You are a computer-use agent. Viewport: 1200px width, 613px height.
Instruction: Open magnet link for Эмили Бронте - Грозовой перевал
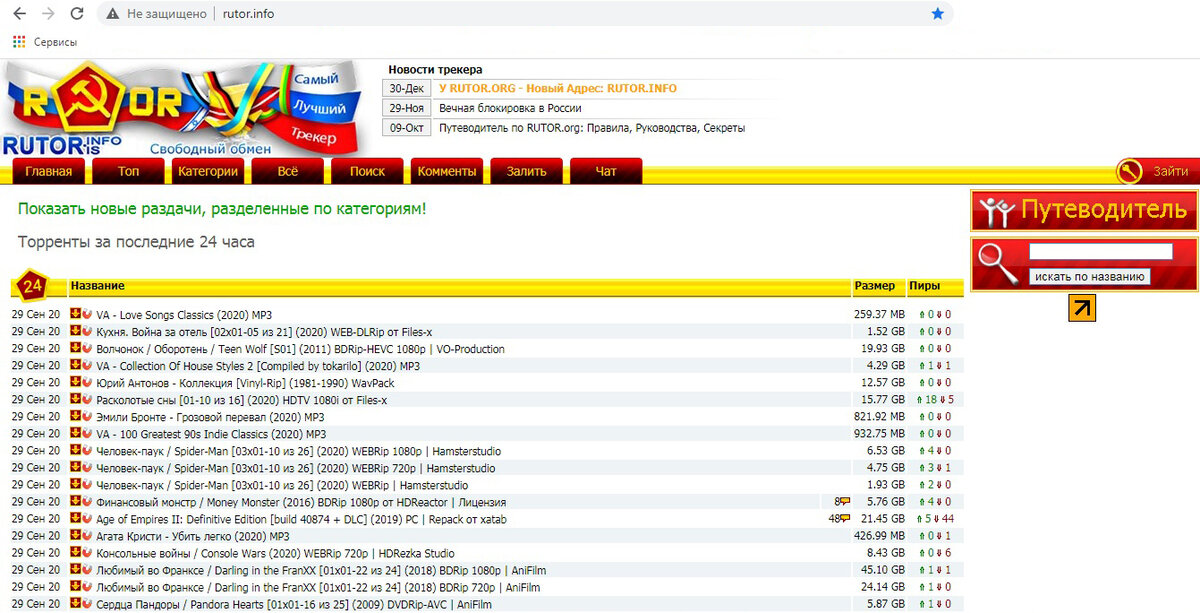[x=87, y=416]
